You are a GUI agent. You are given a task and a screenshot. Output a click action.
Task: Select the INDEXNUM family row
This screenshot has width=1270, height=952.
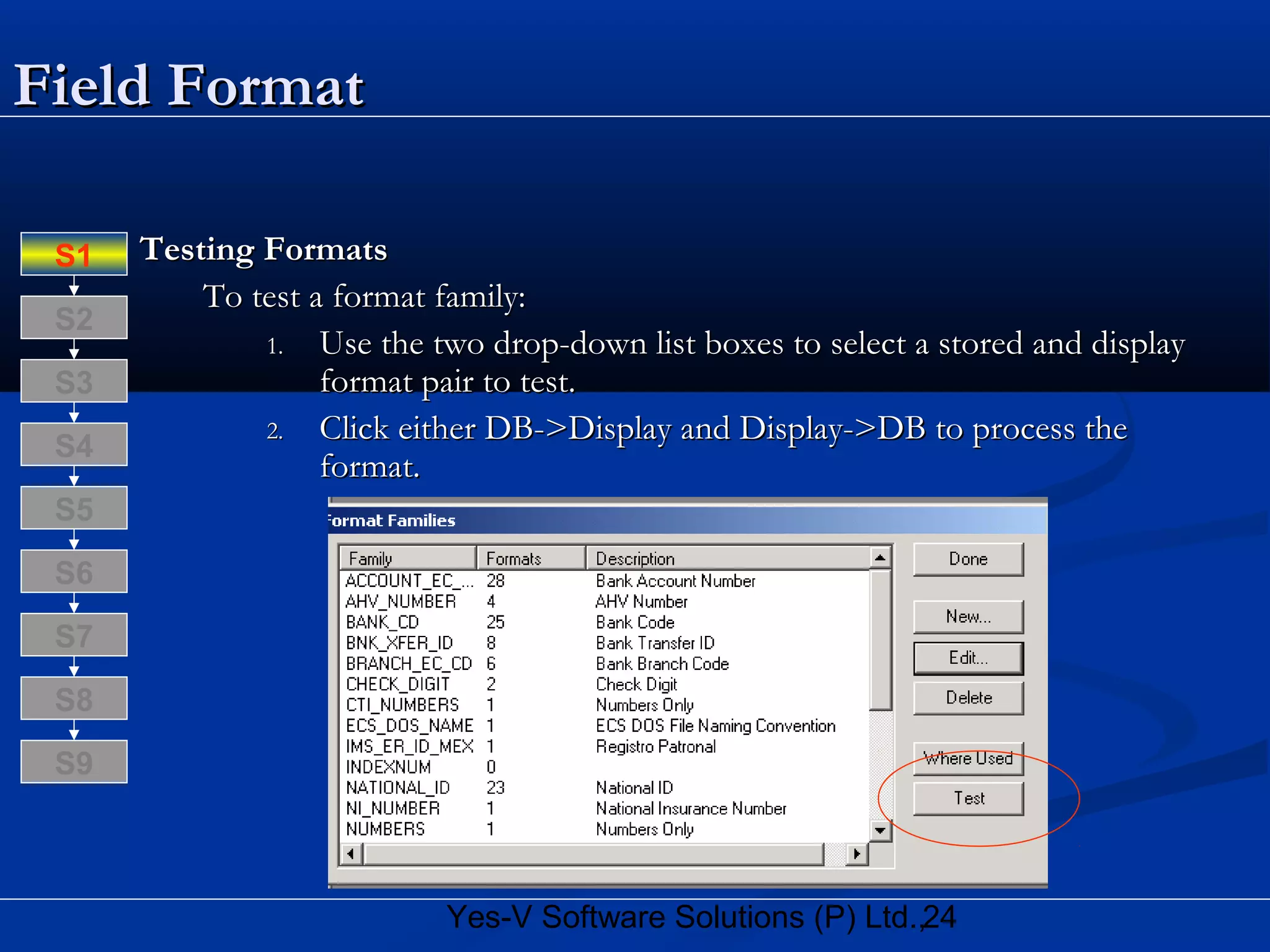pos(605,767)
